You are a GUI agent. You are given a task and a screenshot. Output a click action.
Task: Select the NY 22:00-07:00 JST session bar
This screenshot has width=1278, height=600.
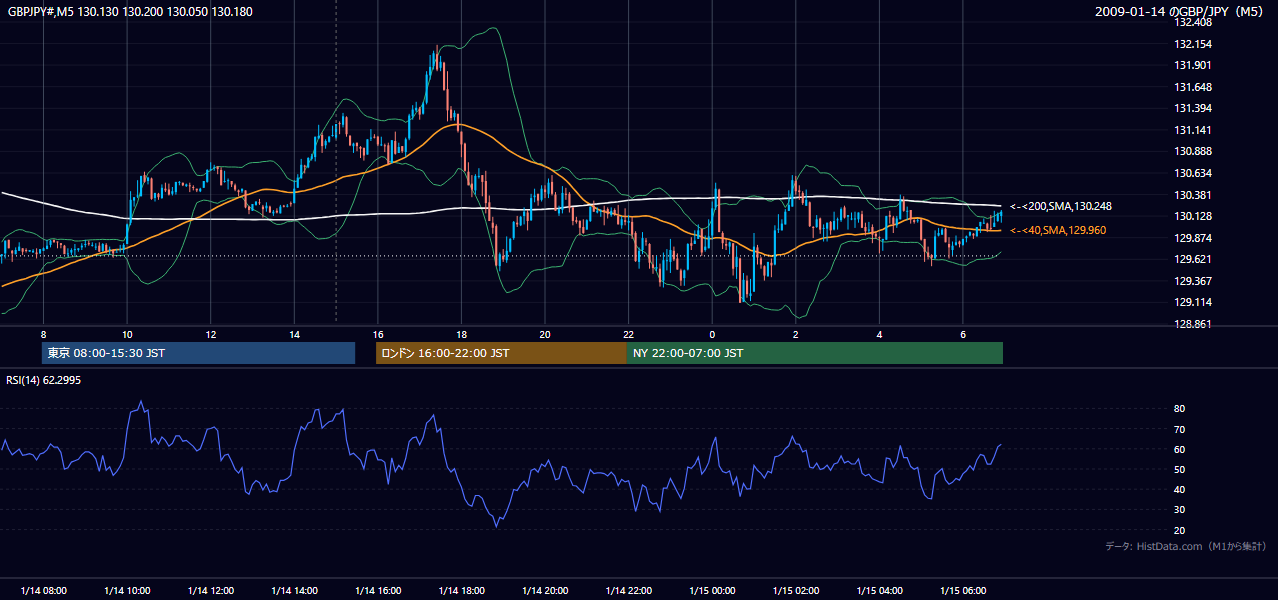click(815, 353)
